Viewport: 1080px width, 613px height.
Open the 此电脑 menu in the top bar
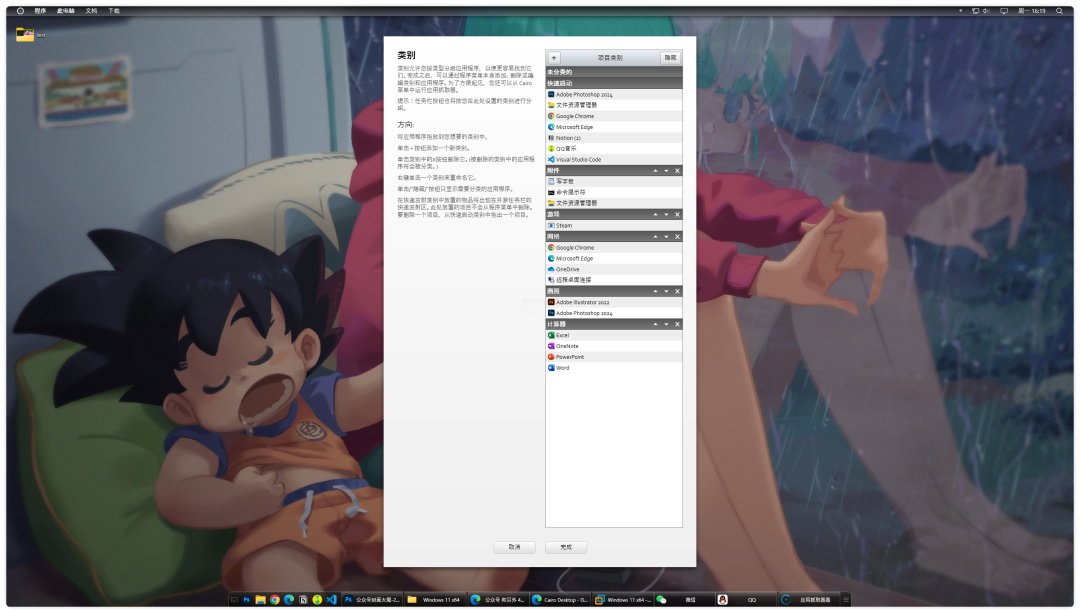(65, 11)
